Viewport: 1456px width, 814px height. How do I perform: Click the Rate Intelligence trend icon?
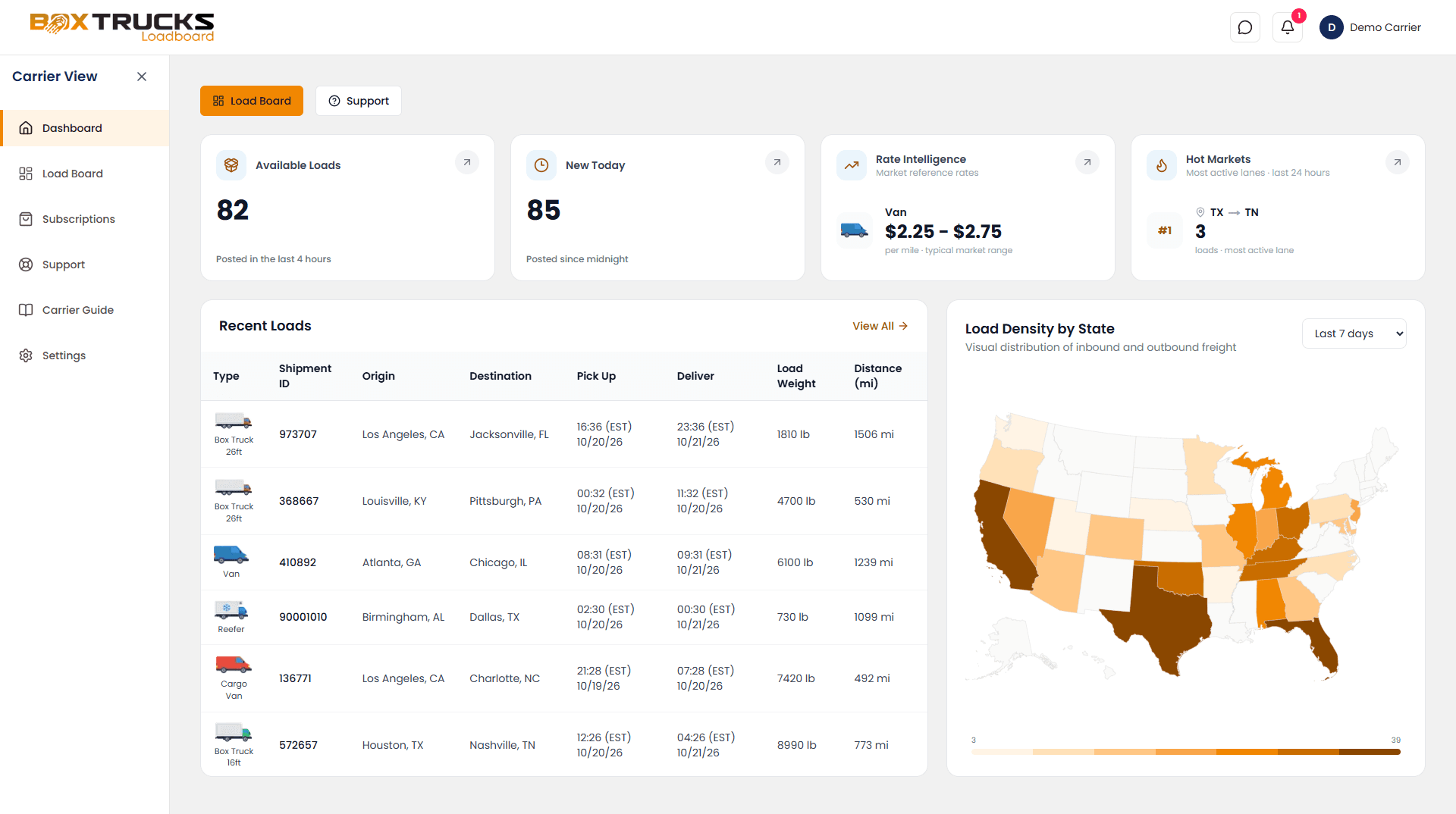pyautogui.click(x=852, y=165)
